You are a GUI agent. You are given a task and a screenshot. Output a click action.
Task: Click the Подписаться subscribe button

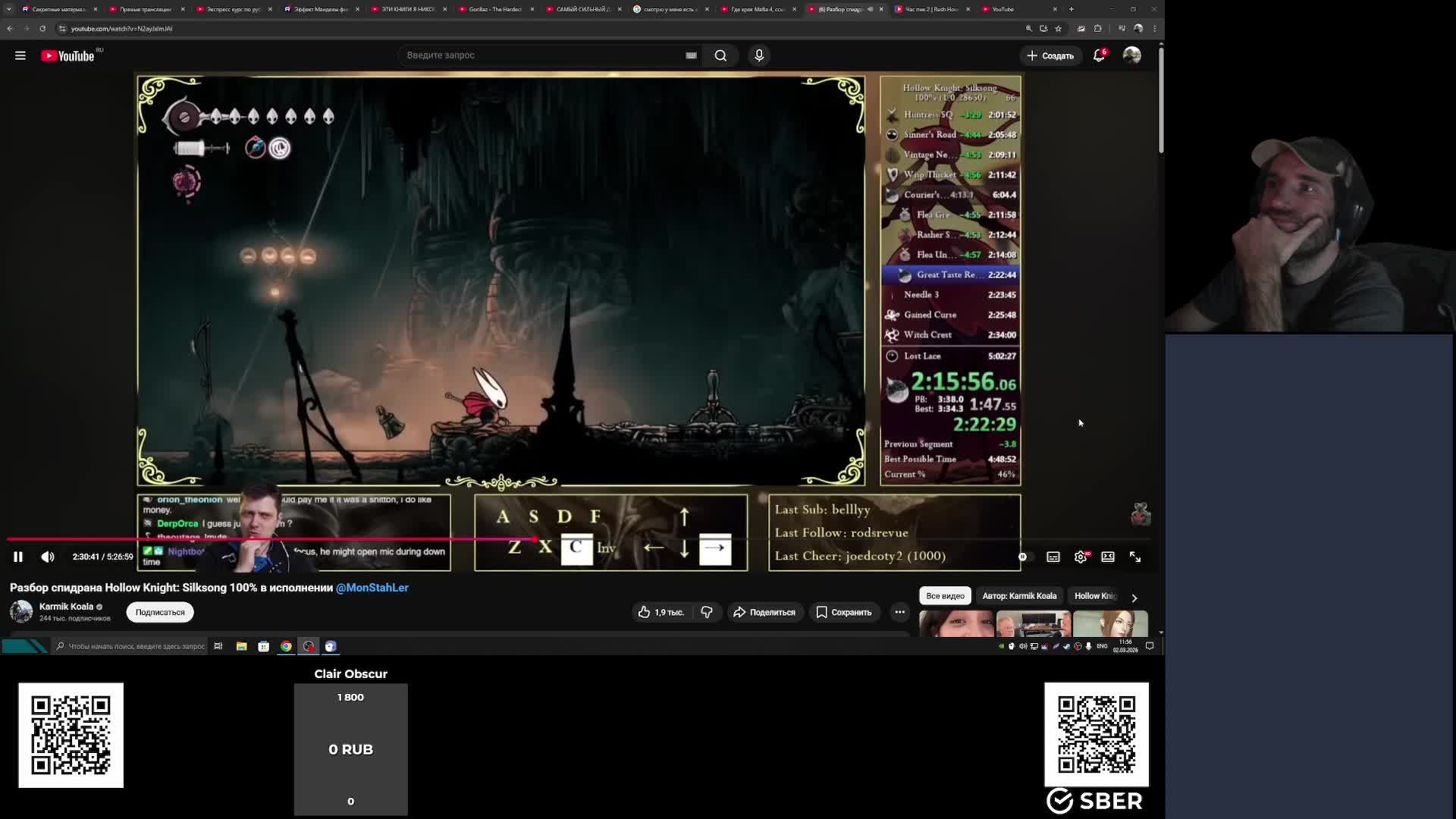[x=160, y=613]
